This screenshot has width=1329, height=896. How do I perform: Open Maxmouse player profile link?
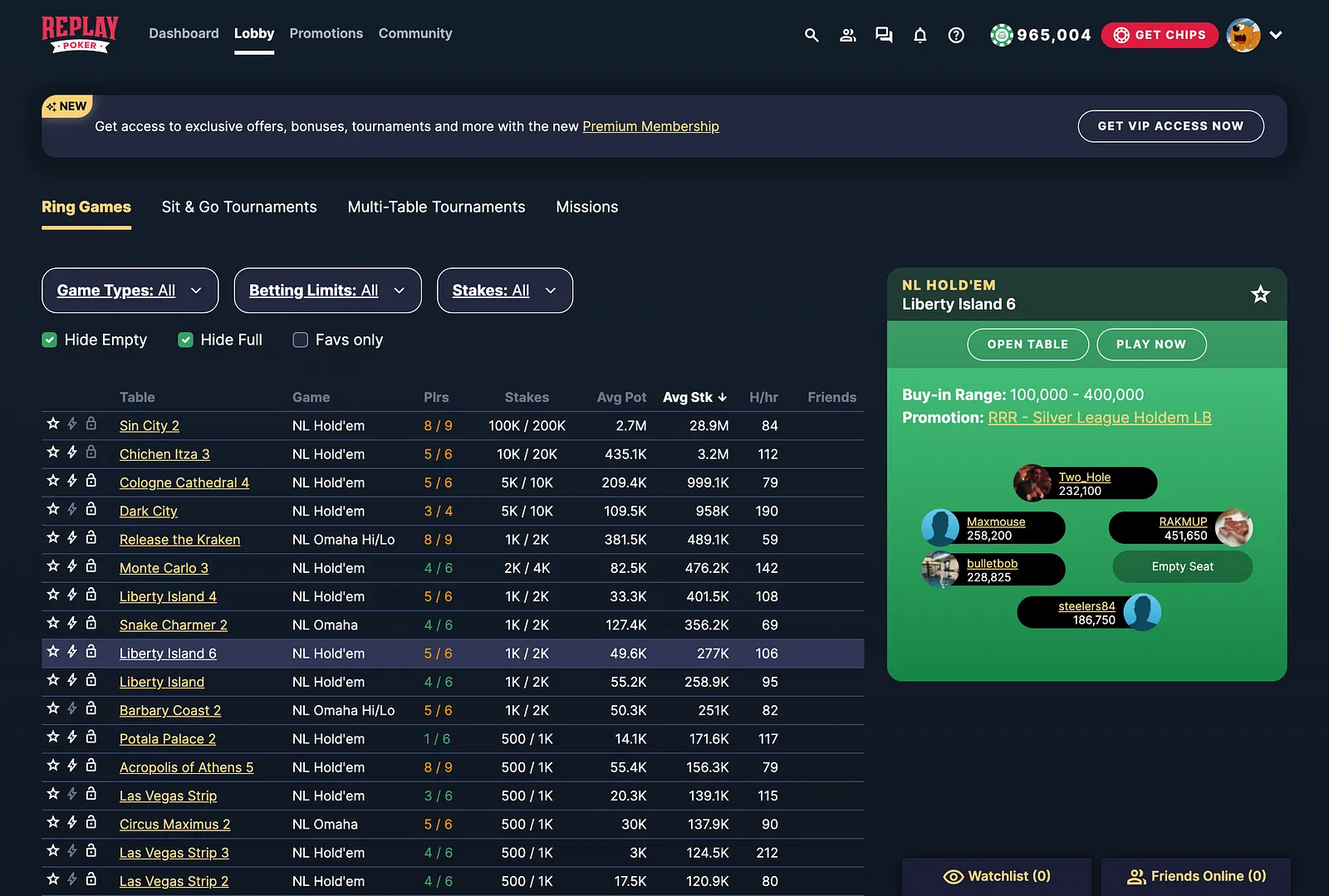tap(996, 521)
